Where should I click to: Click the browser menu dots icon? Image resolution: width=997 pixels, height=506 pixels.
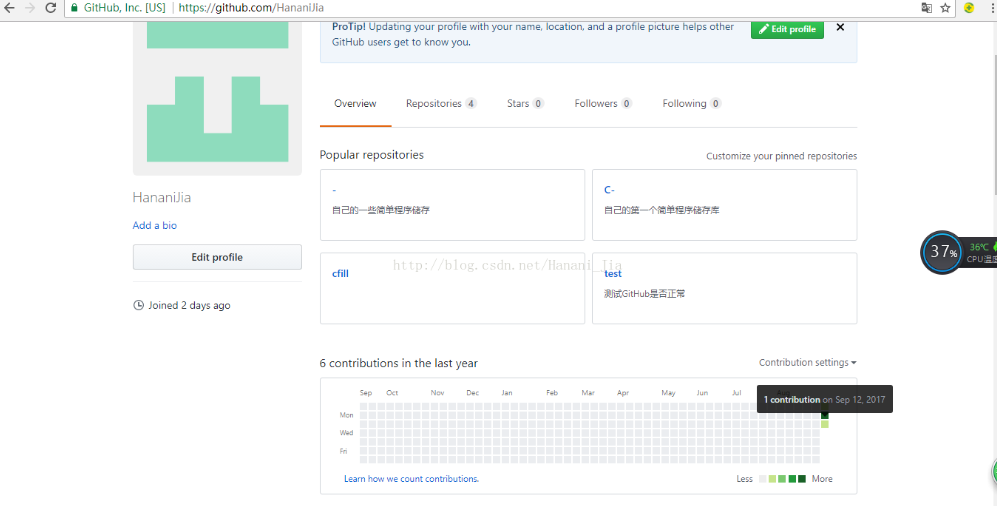tap(993, 8)
